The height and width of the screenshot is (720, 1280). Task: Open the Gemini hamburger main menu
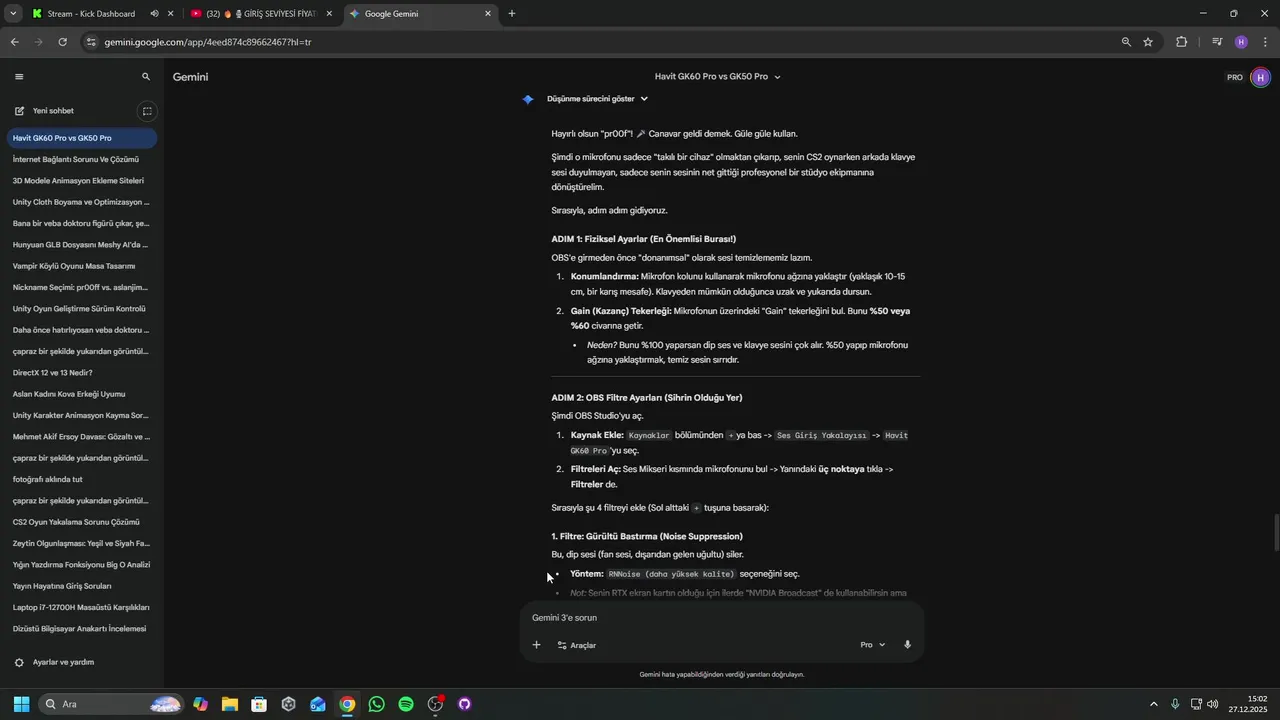[19, 77]
